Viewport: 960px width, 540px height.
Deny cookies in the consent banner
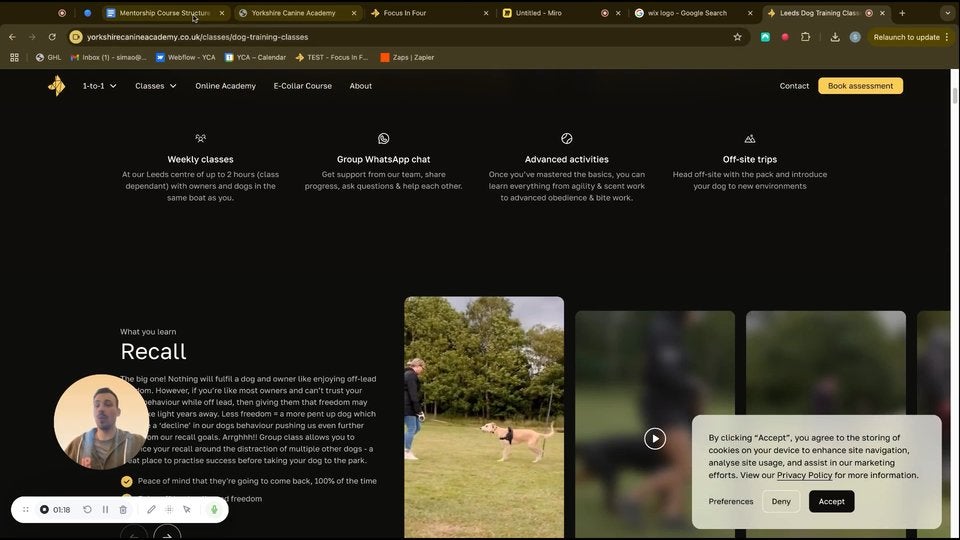coord(781,501)
